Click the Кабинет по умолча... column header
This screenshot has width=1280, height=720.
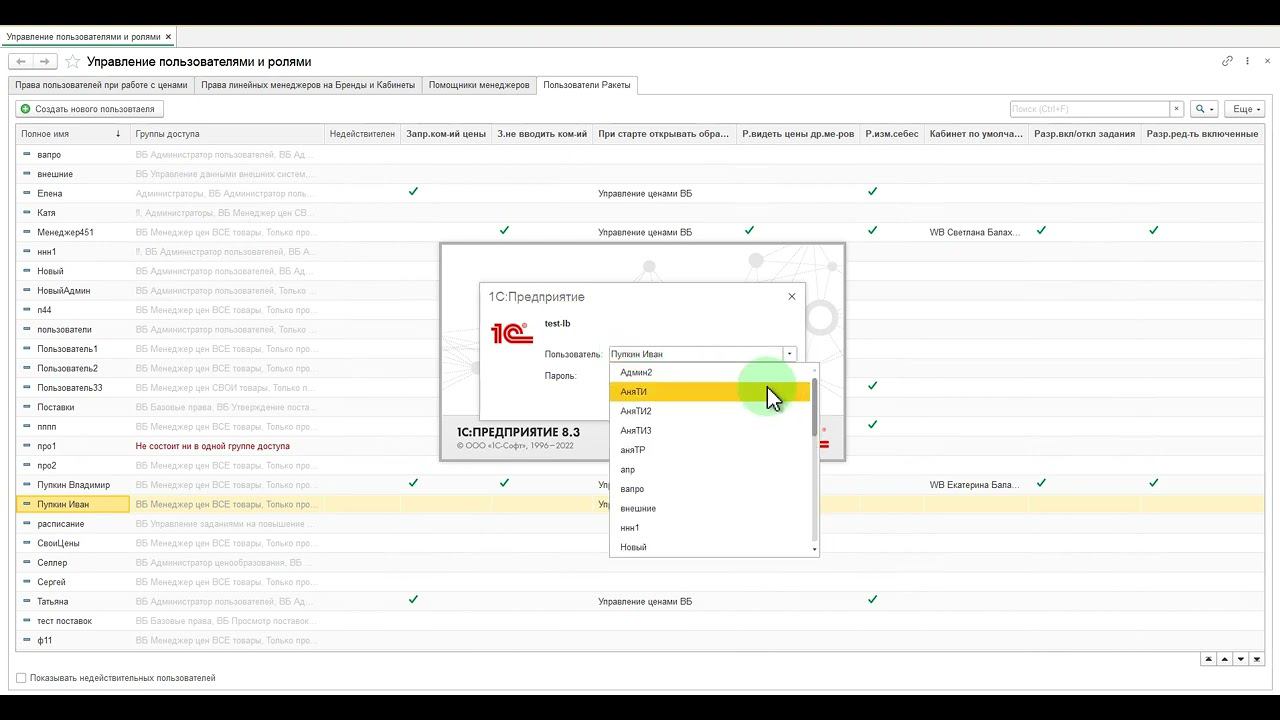[976, 134]
